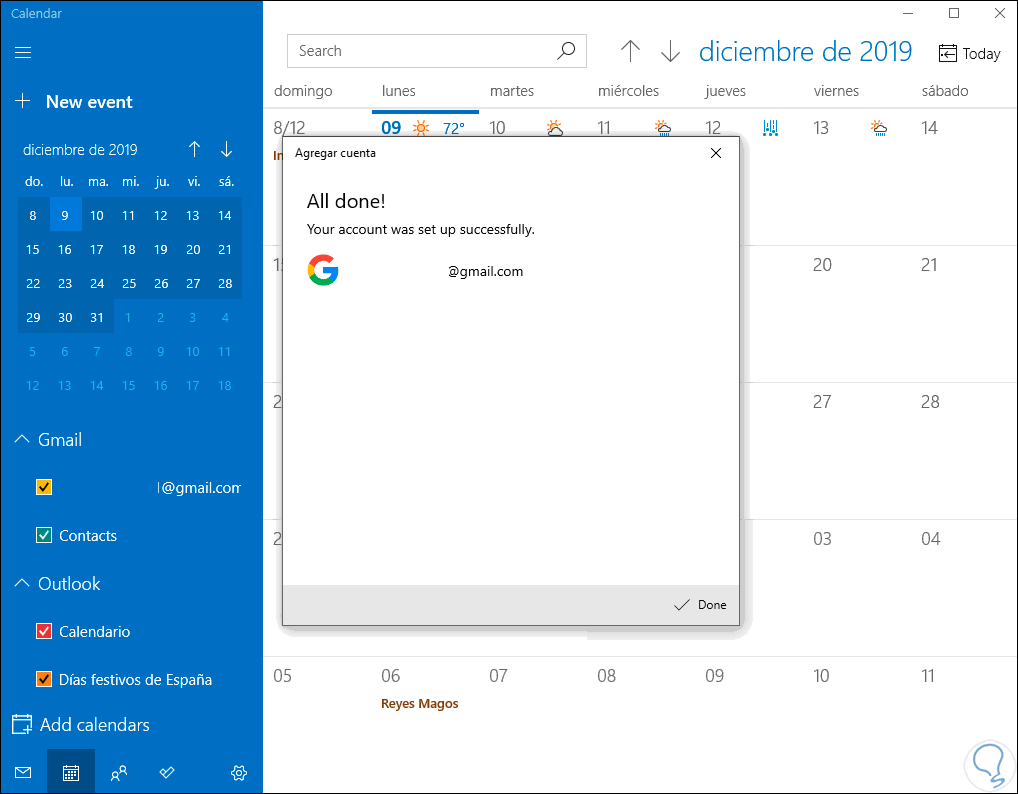This screenshot has width=1018, height=794.
Task: Select day 28 in main calendar
Action: coord(930,402)
